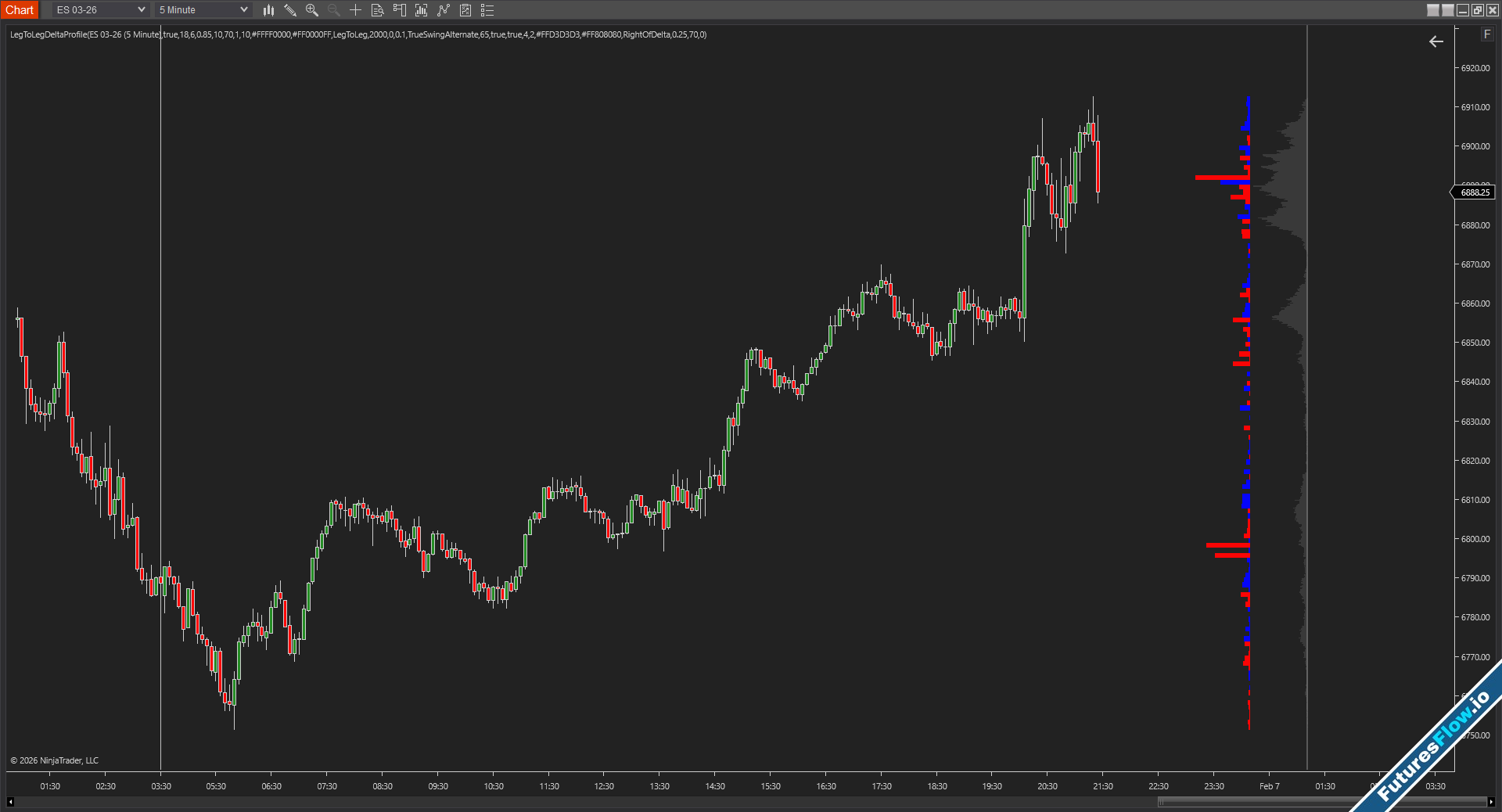Toggle the F fixed scale button
Screen dimensions: 1502x812
pos(1486,34)
